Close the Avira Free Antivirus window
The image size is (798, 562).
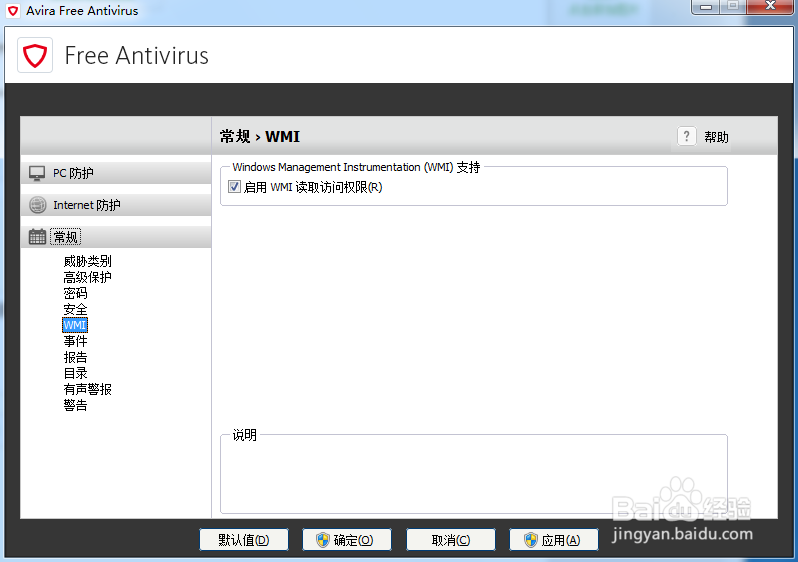point(771,6)
